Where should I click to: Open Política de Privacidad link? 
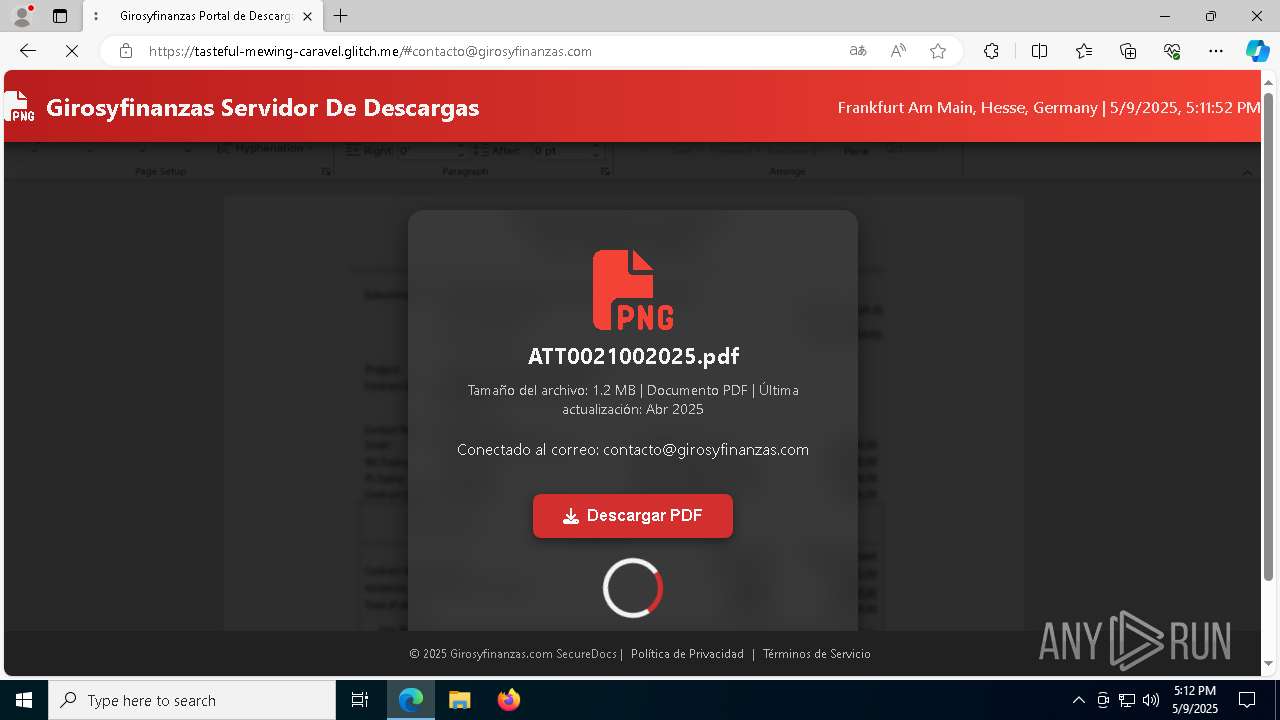pyautogui.click(x=687, y=654)
